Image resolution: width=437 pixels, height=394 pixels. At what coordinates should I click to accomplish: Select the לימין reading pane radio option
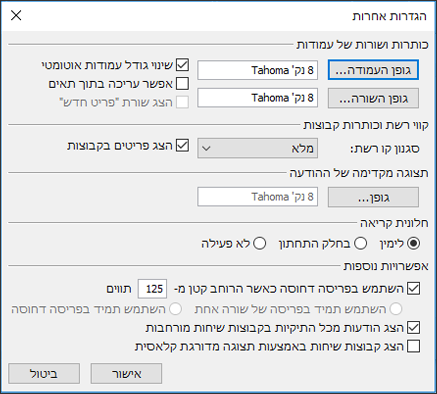coord(414,244)
